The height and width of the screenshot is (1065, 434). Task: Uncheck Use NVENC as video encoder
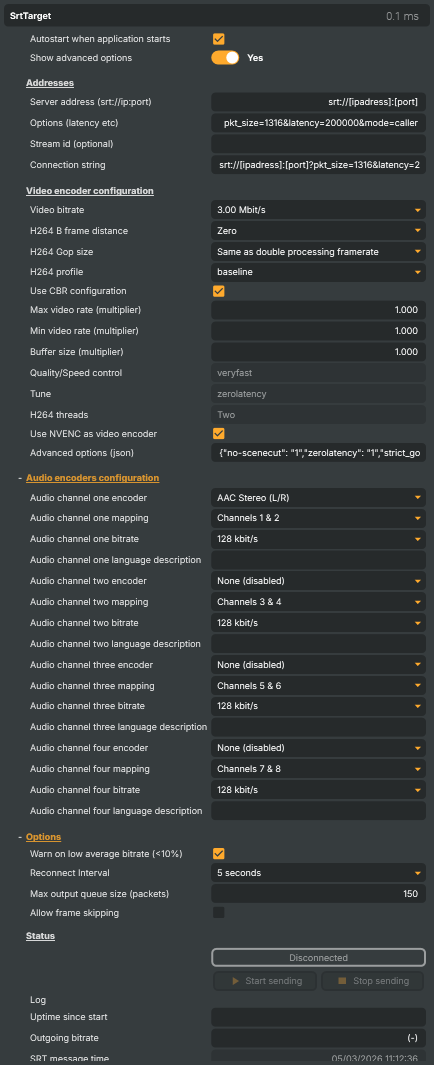[x=219, y=433]
